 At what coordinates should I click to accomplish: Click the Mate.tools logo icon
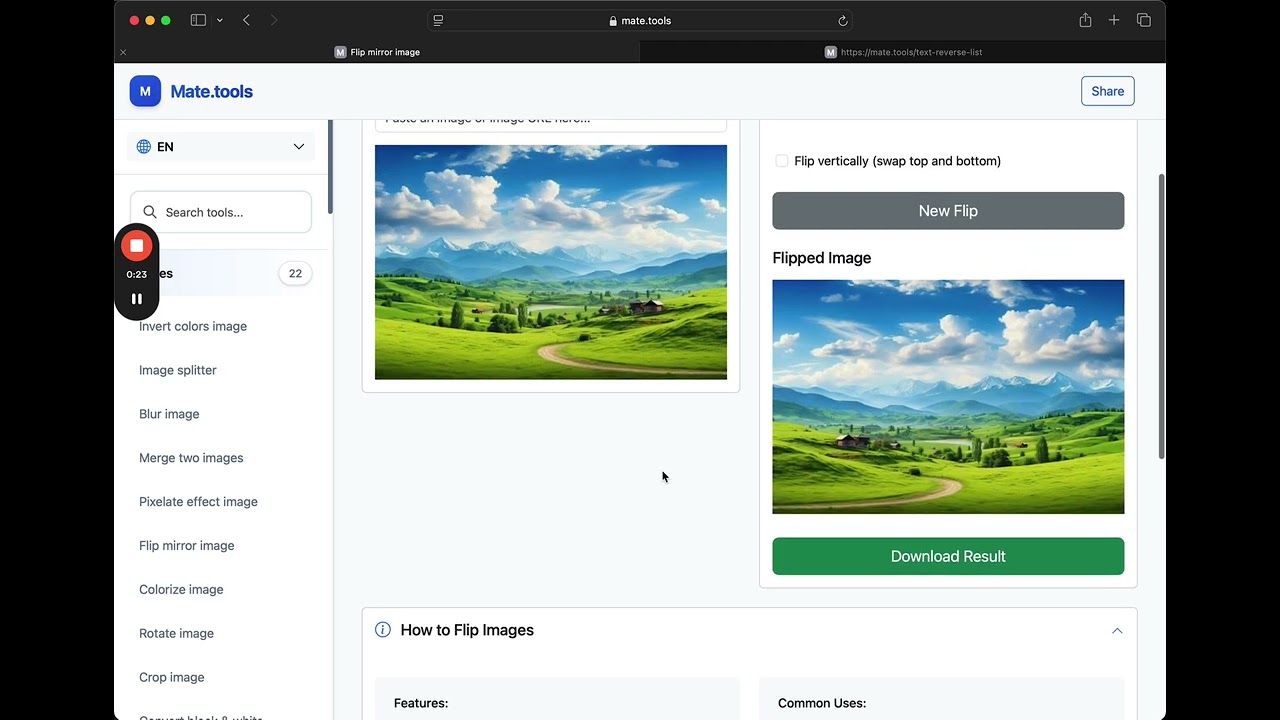click(x=145, y=91)
